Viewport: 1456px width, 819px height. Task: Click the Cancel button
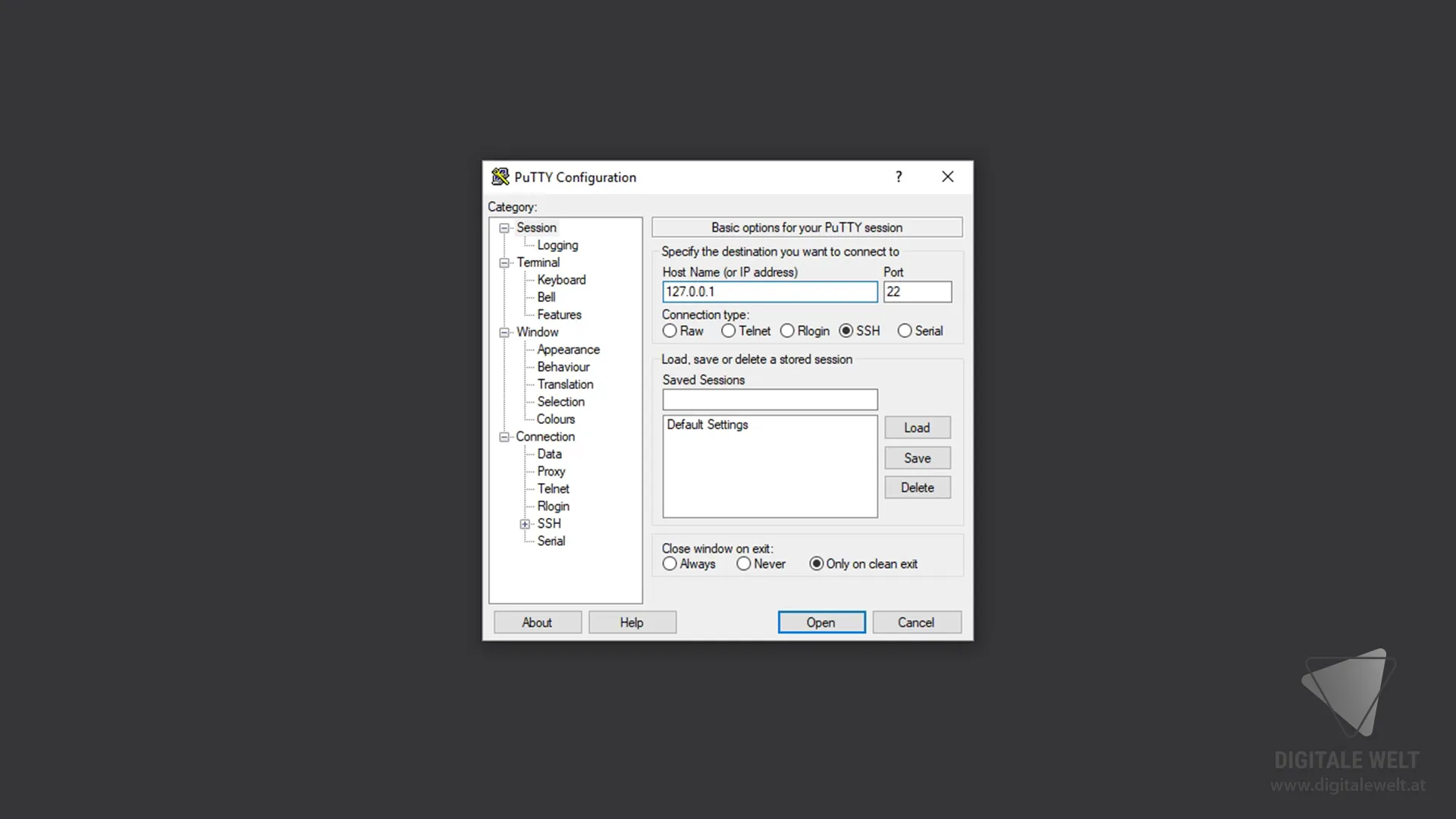916,623
